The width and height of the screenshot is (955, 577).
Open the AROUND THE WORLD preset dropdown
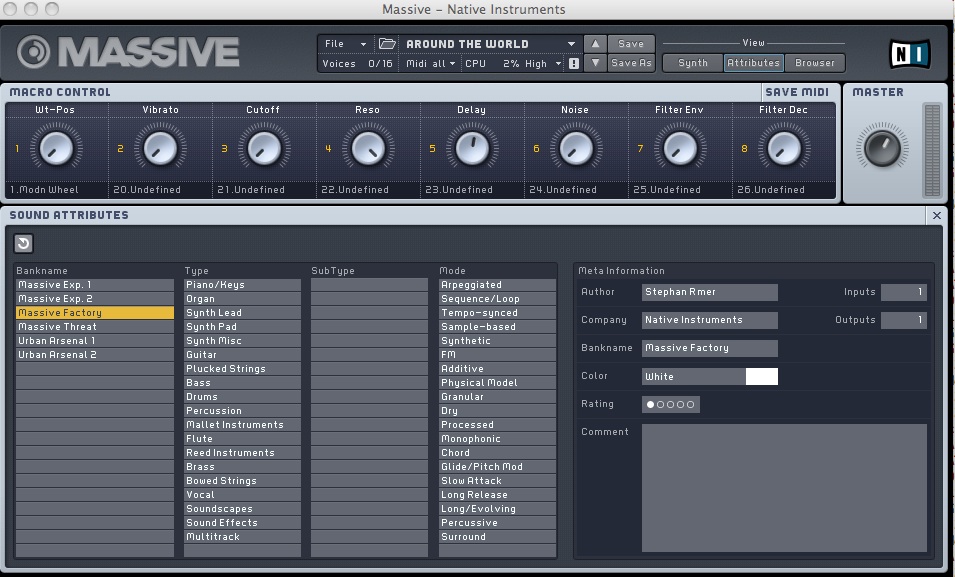(x=490, y=44)
